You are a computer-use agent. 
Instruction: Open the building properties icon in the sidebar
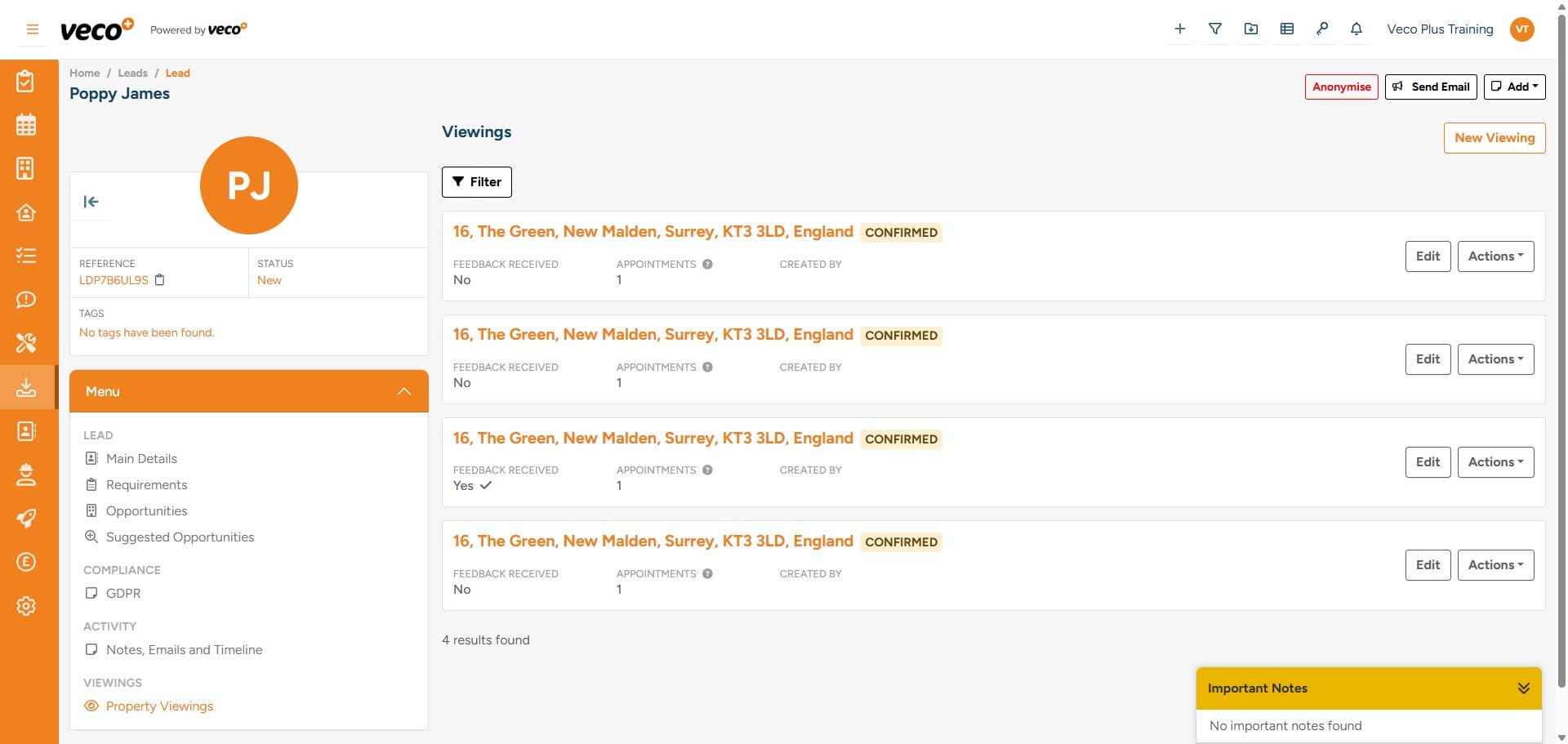click(26, 168)
